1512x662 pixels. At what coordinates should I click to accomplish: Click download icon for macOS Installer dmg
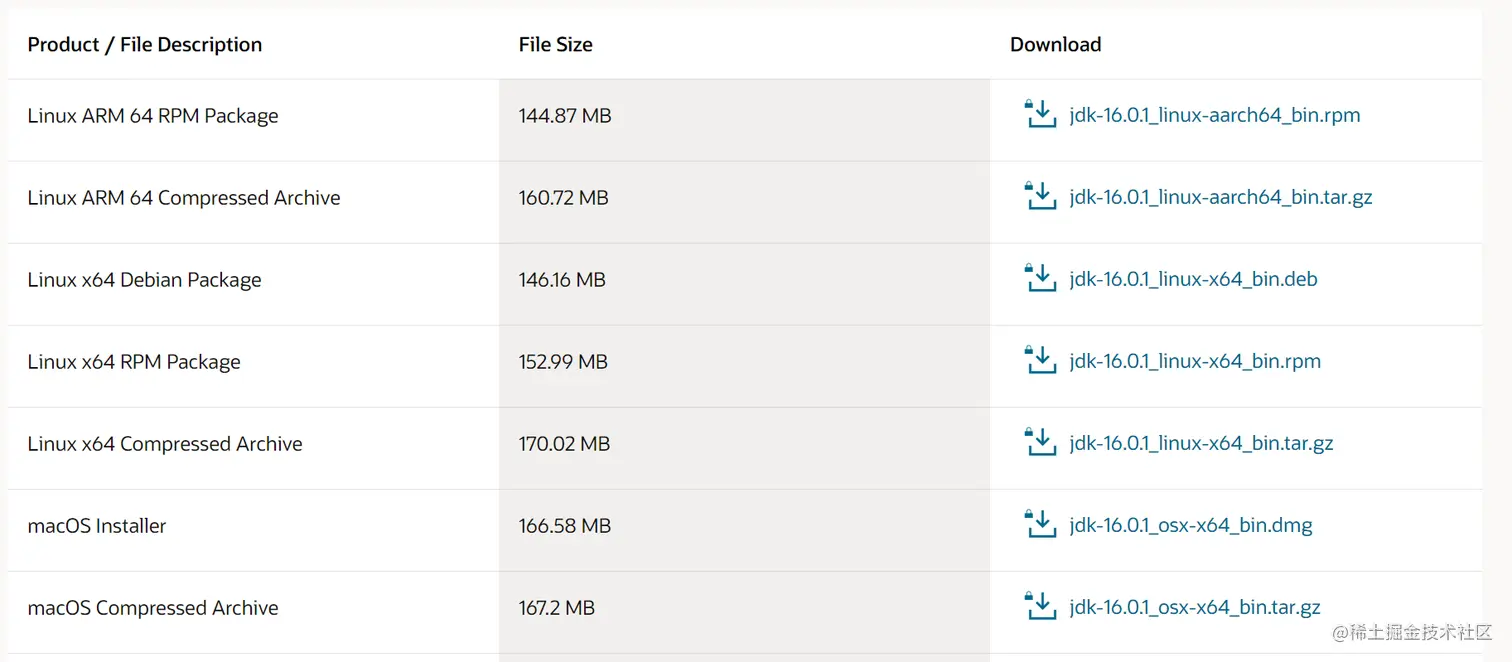pos(1040,524)
